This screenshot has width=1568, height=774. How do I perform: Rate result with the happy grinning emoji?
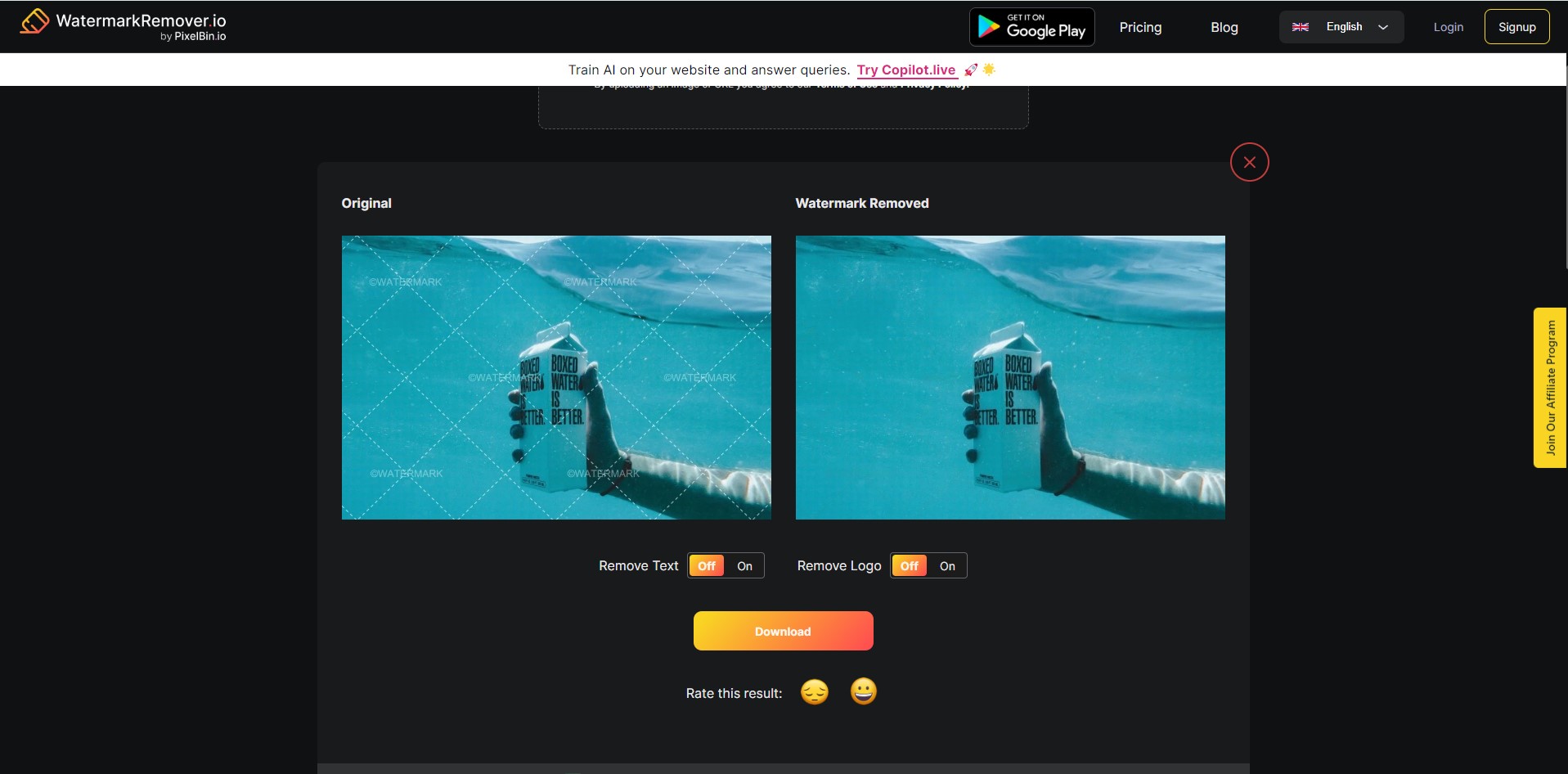click(864, 692)
